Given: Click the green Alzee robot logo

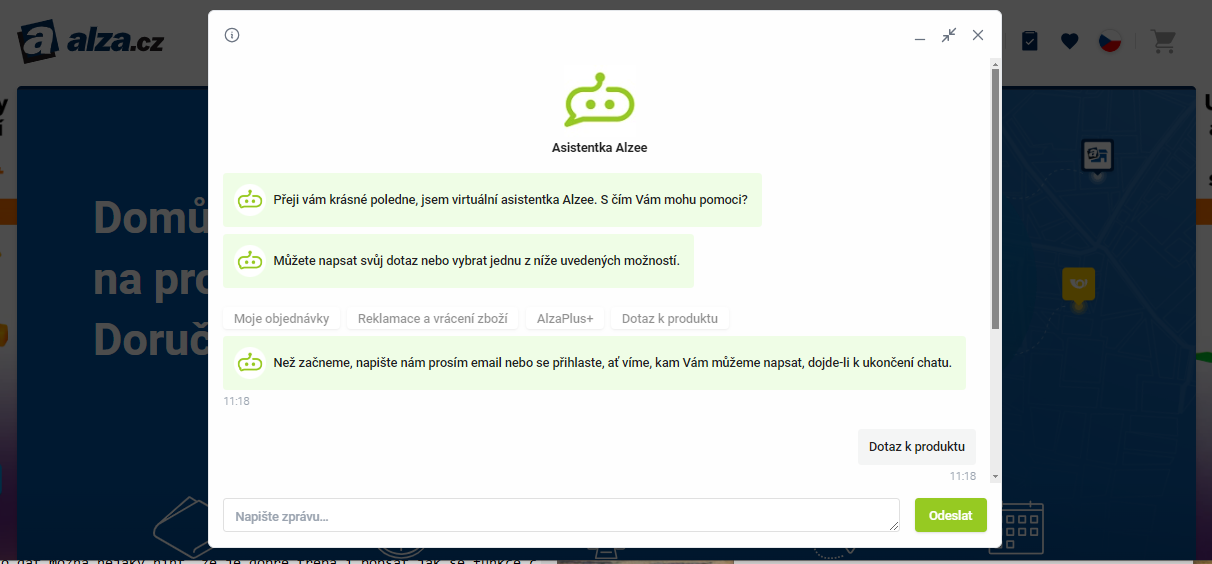Looking at the screenshot, I should 600,100.
